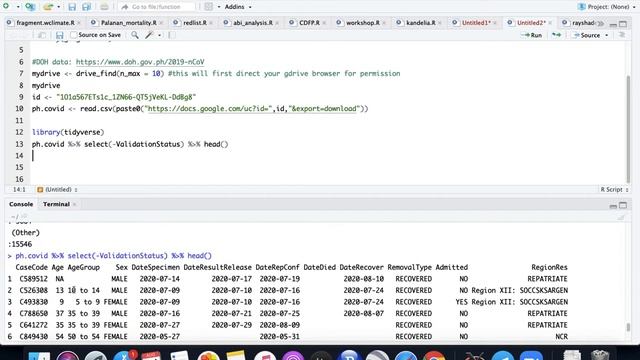Expand the recent files dropdown arrow
The width and height of the screenshot is (640, 360).
(58, 7)
